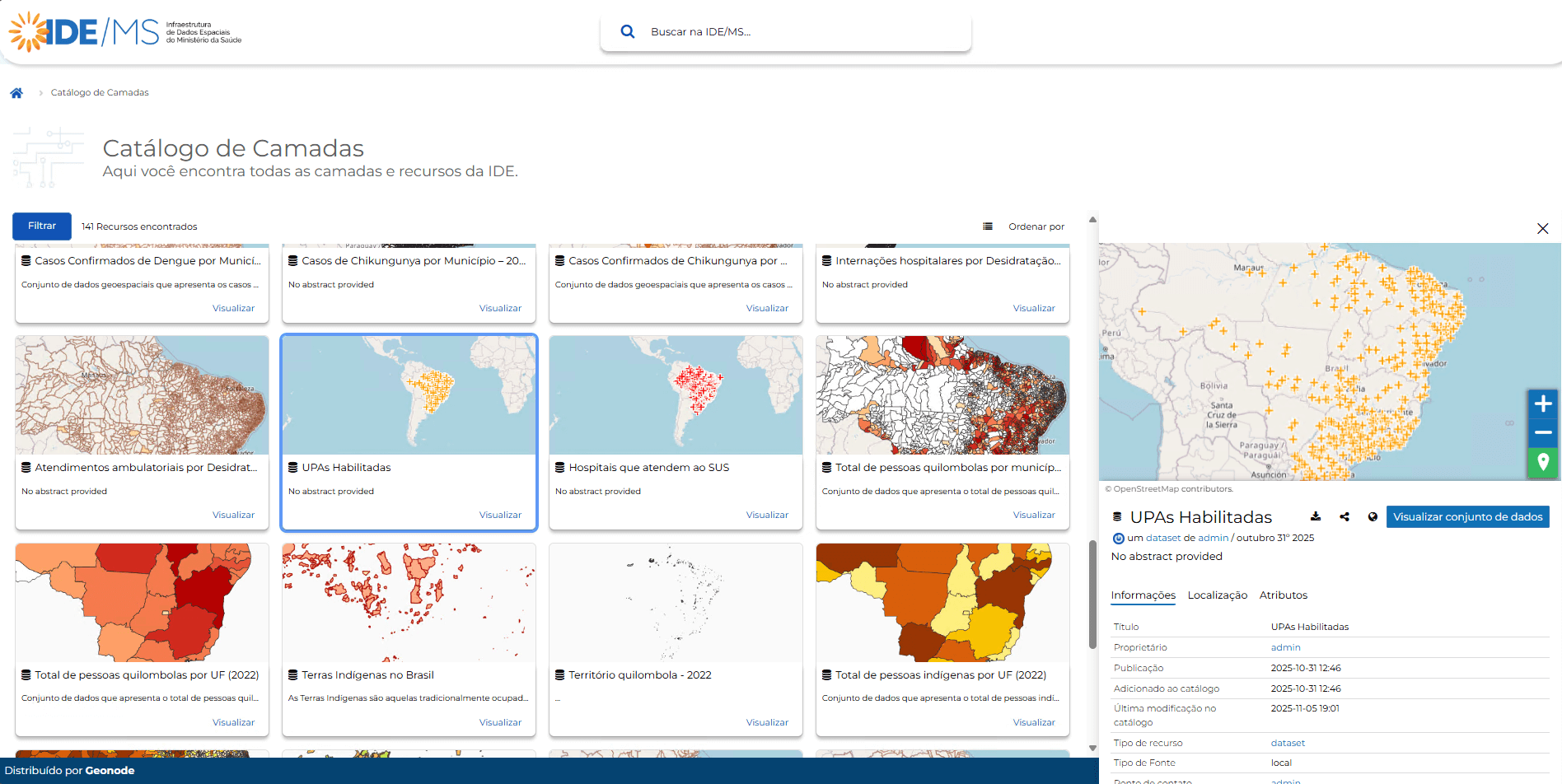The width and height of the screenshot is (1562, 784).
Task: Click the home breadcrumb icon
Action: (x=16, y=93)
